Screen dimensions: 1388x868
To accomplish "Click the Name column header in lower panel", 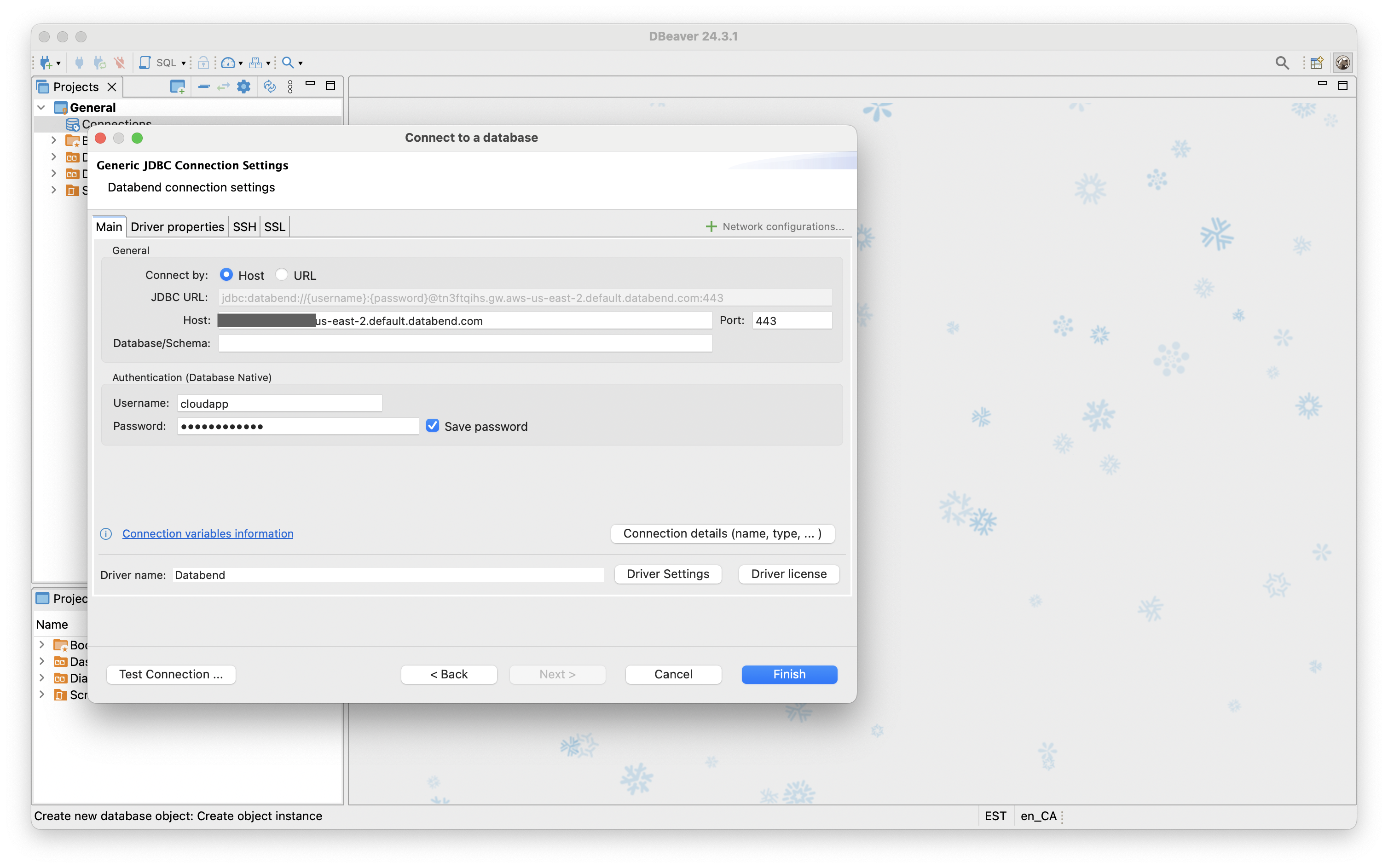I will point(52,624).
